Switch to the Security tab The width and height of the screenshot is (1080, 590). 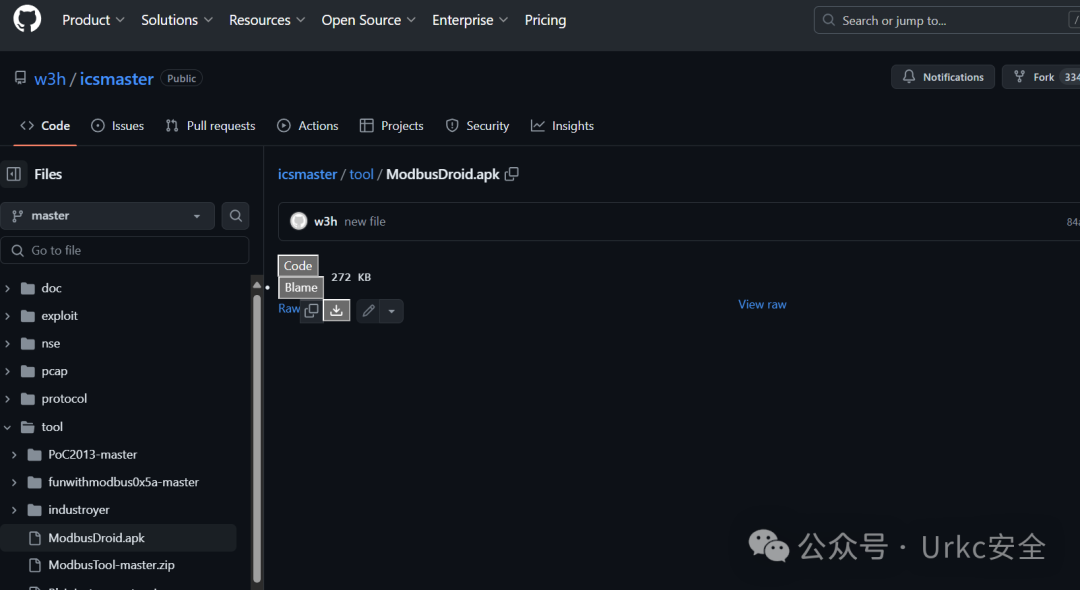click(x=477, y=125)
